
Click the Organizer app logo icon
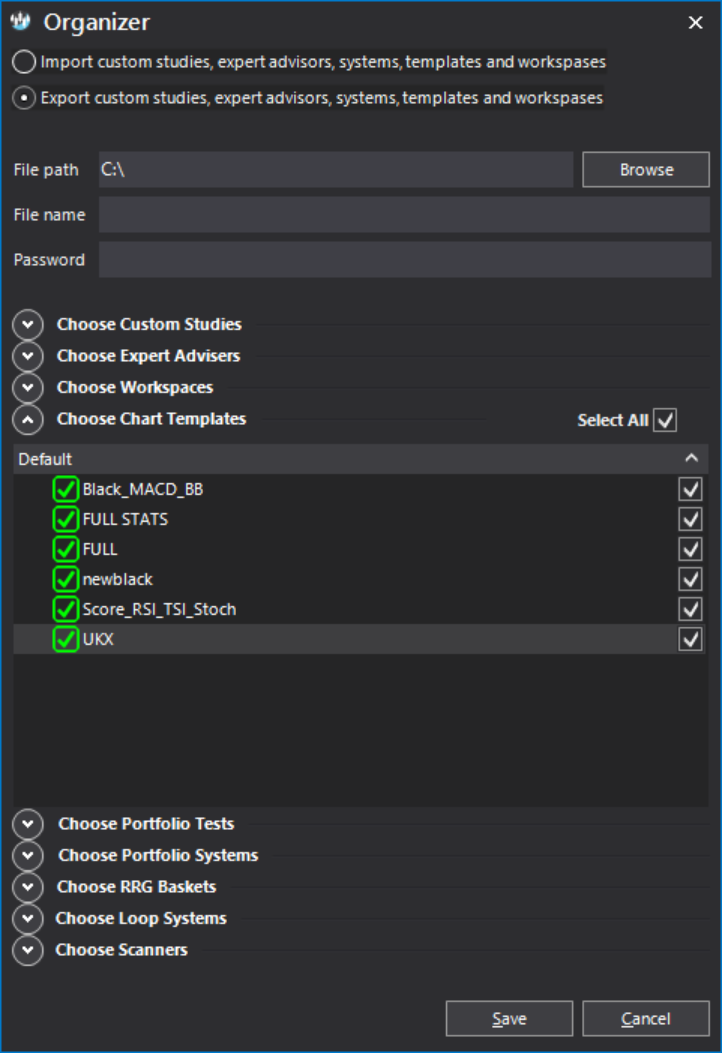(x=21, y=22)
